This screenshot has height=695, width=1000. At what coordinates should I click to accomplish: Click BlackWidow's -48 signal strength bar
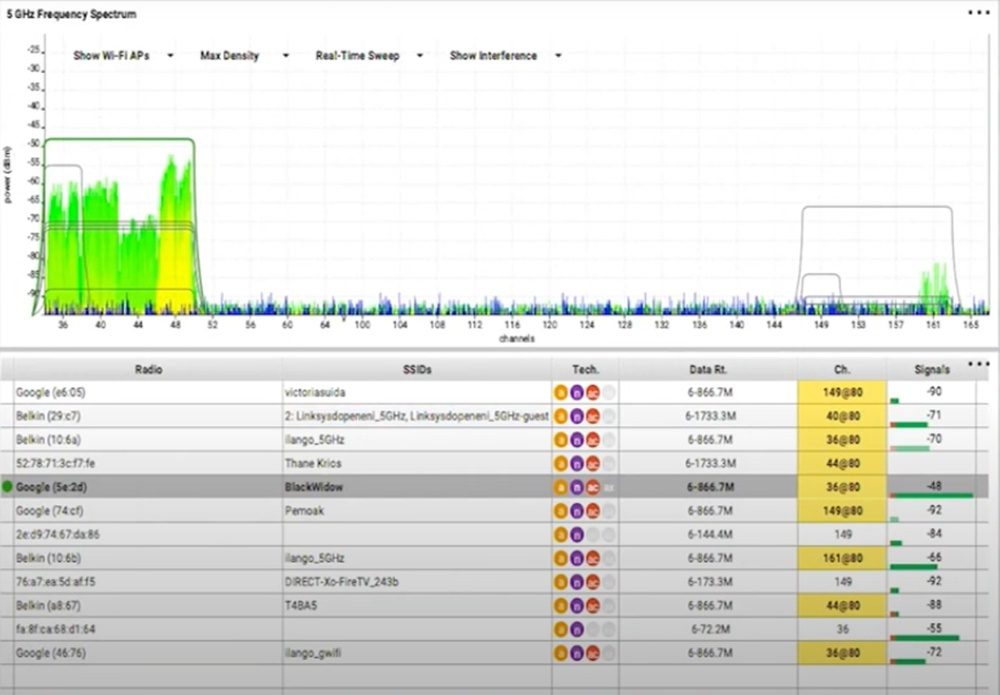point(930,495)
